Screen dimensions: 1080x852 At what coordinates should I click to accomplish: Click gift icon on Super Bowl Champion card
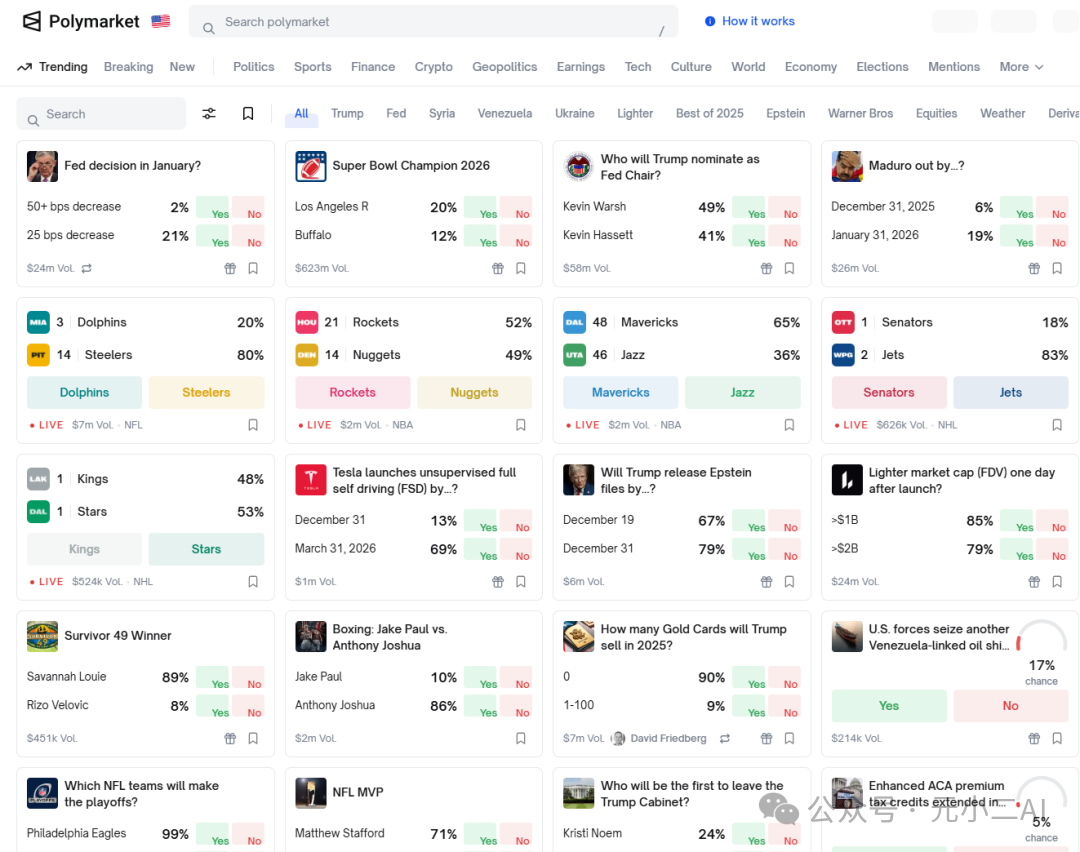coord(498,268)
